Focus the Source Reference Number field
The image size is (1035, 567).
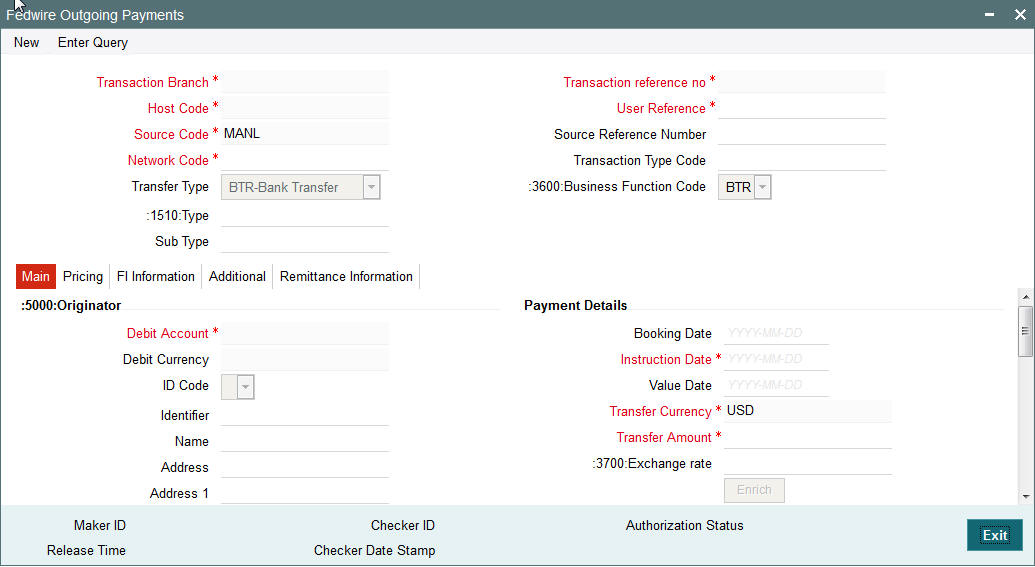[x=801, y=133]
